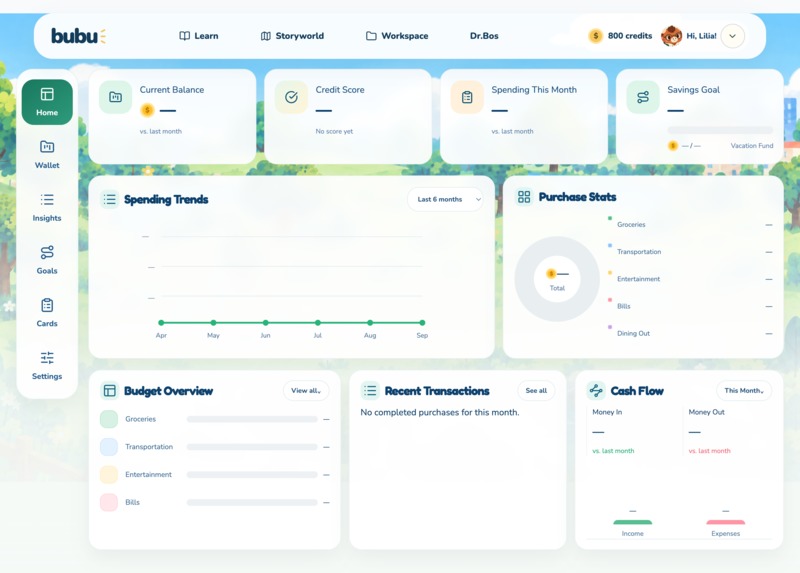Viewport: 800px width, 573px height.
Task: Select Groceries in Purchase Stats legend
Action: coord(631,225)
